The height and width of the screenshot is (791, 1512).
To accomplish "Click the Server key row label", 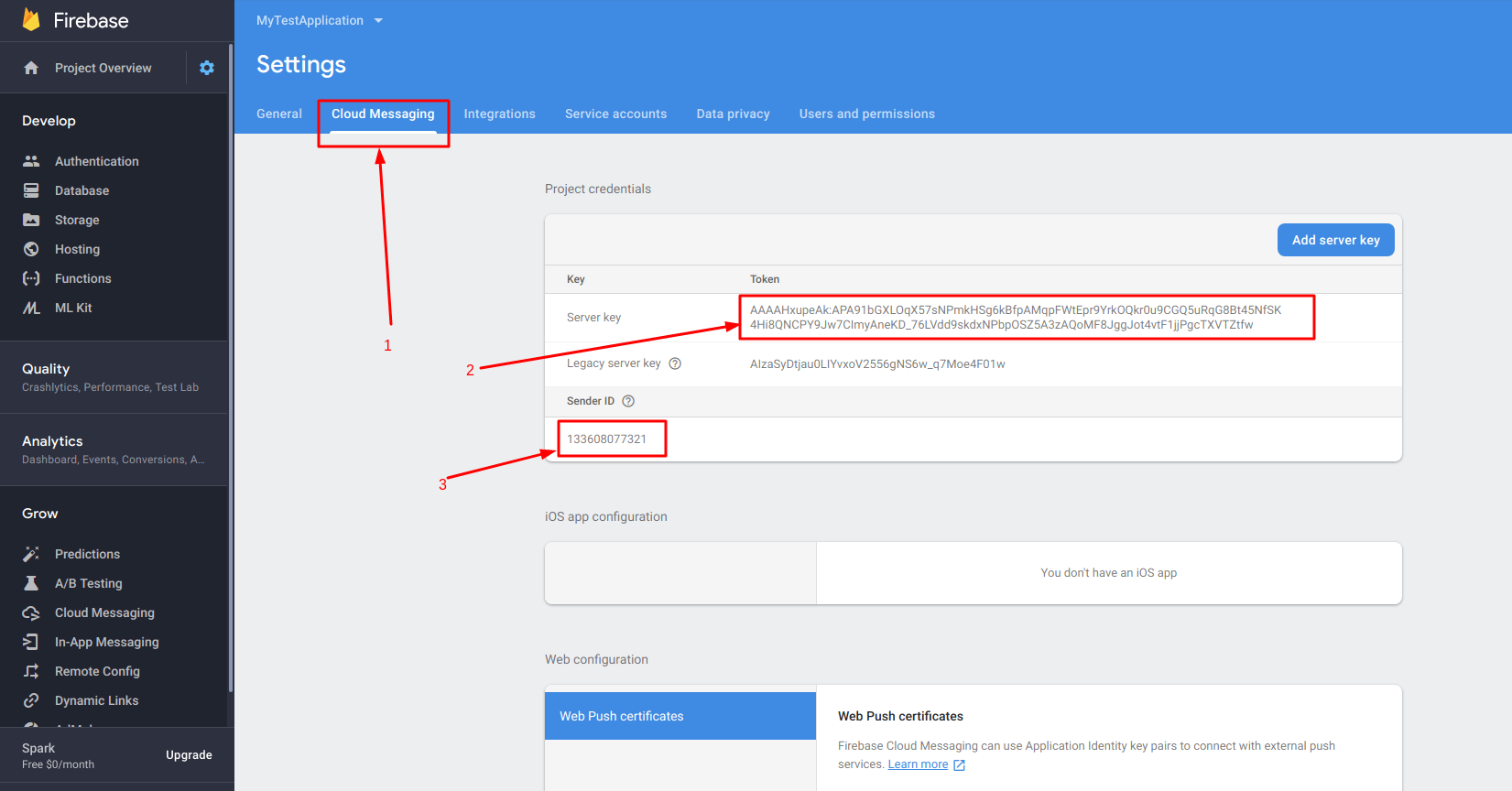I will tap(593, 318).
